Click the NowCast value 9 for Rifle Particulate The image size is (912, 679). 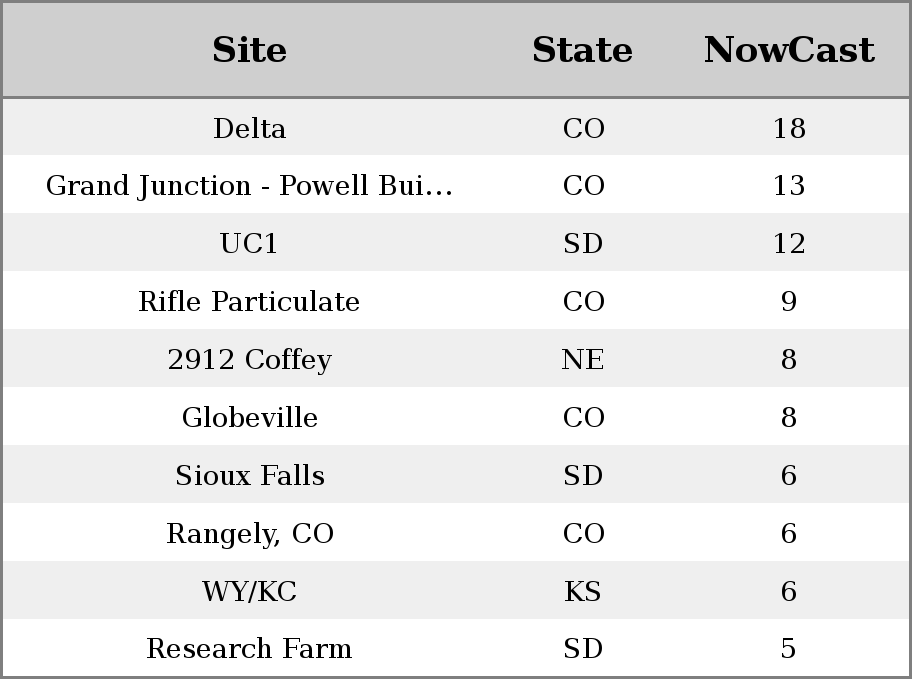(788, 301)
